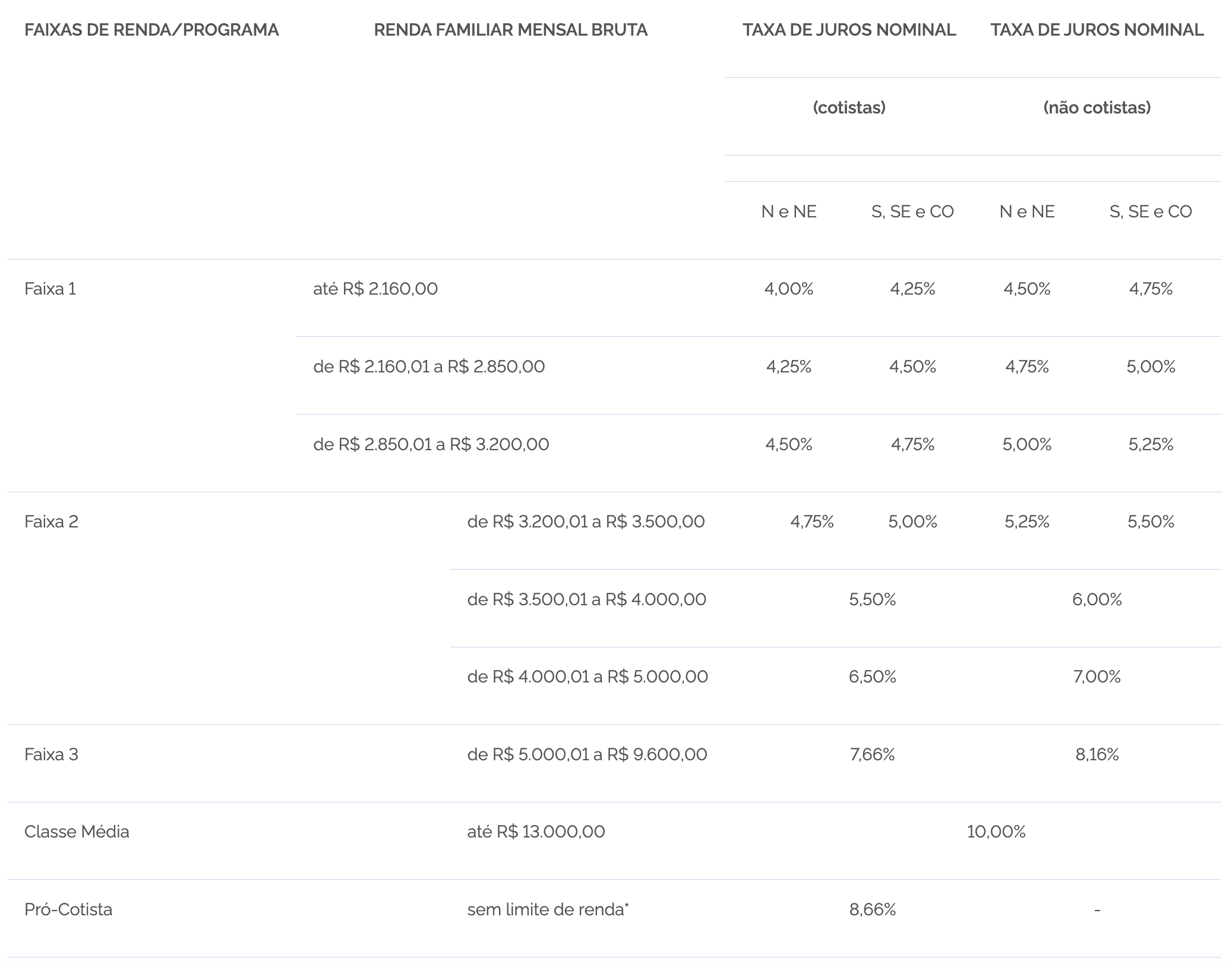Viewport: 1232px width, 967px height.
Task: Select the 5,25% rate in the R$ 3.200,00 row
Action: click(1151, 444)
